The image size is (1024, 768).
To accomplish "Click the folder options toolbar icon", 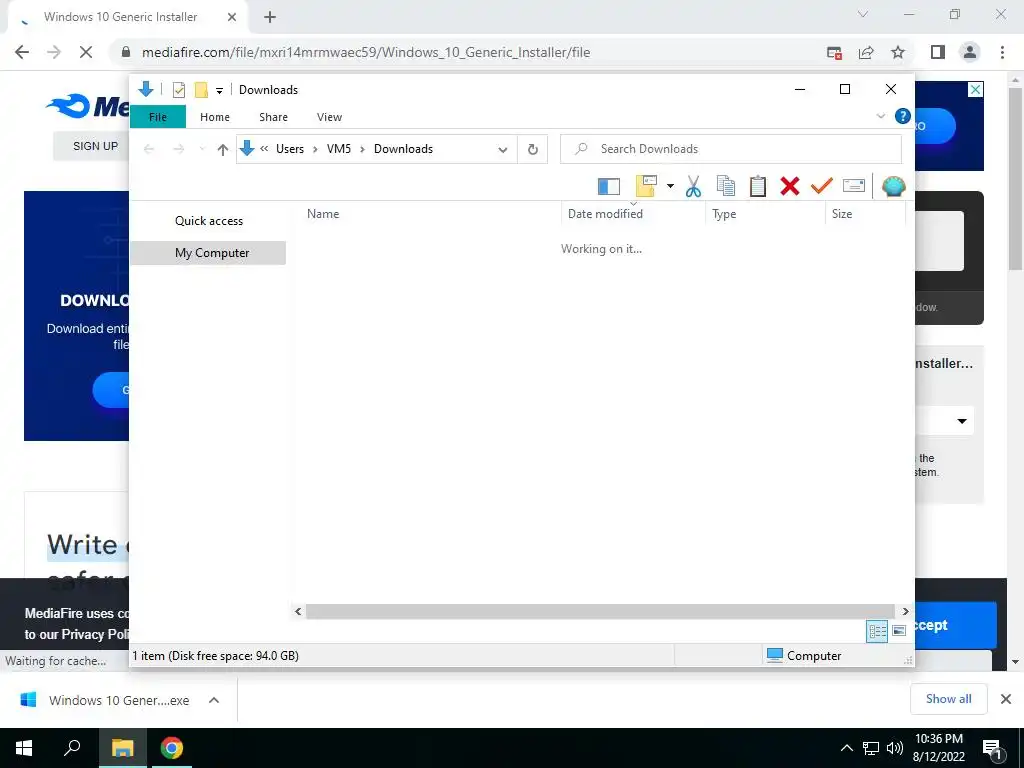I will [x=646, y=186].
